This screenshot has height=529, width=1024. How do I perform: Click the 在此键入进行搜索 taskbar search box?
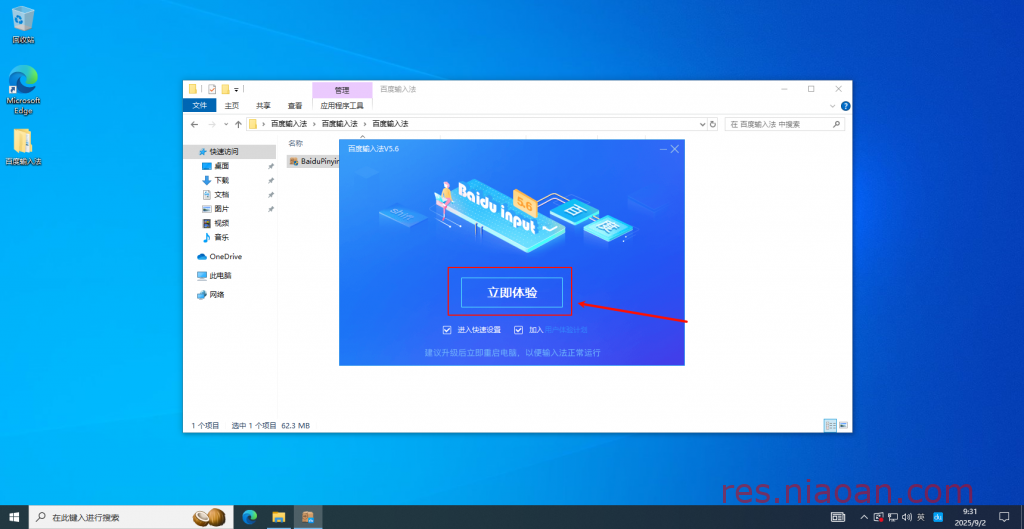click(131, 517)
